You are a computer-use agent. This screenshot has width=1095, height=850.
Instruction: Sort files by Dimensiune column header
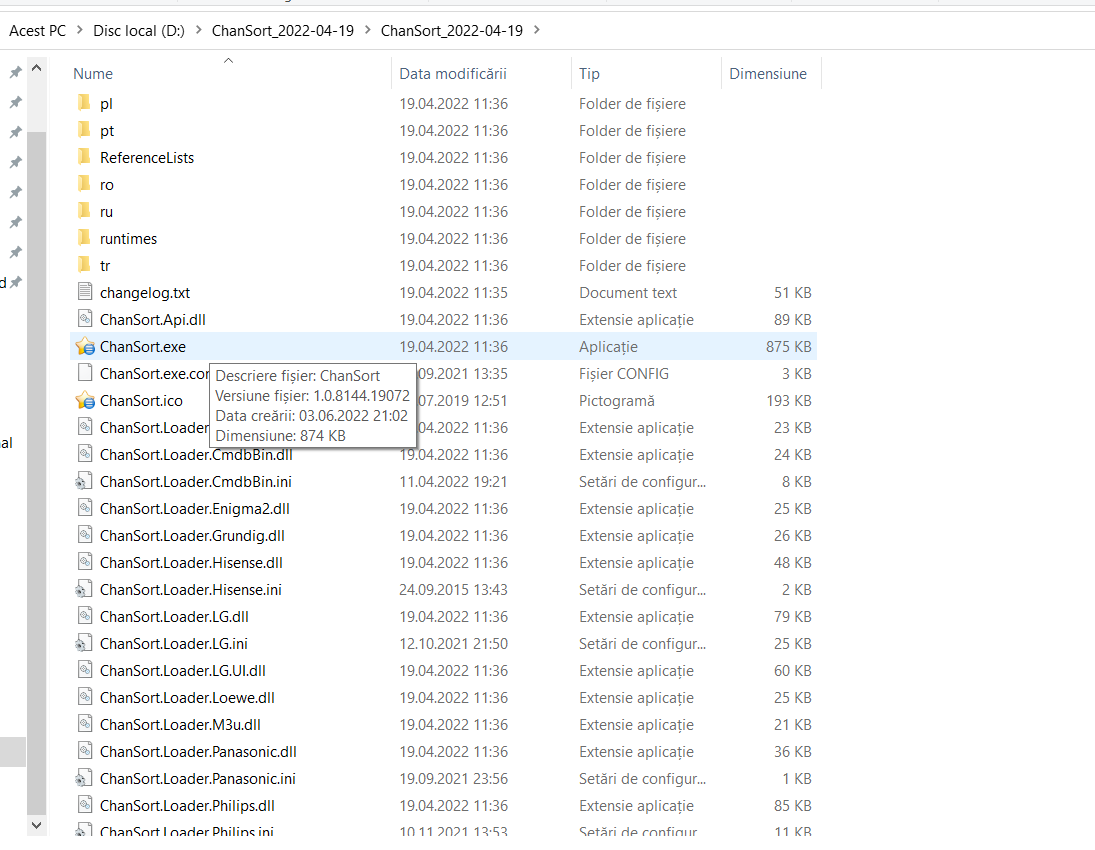tap(767, 73)
